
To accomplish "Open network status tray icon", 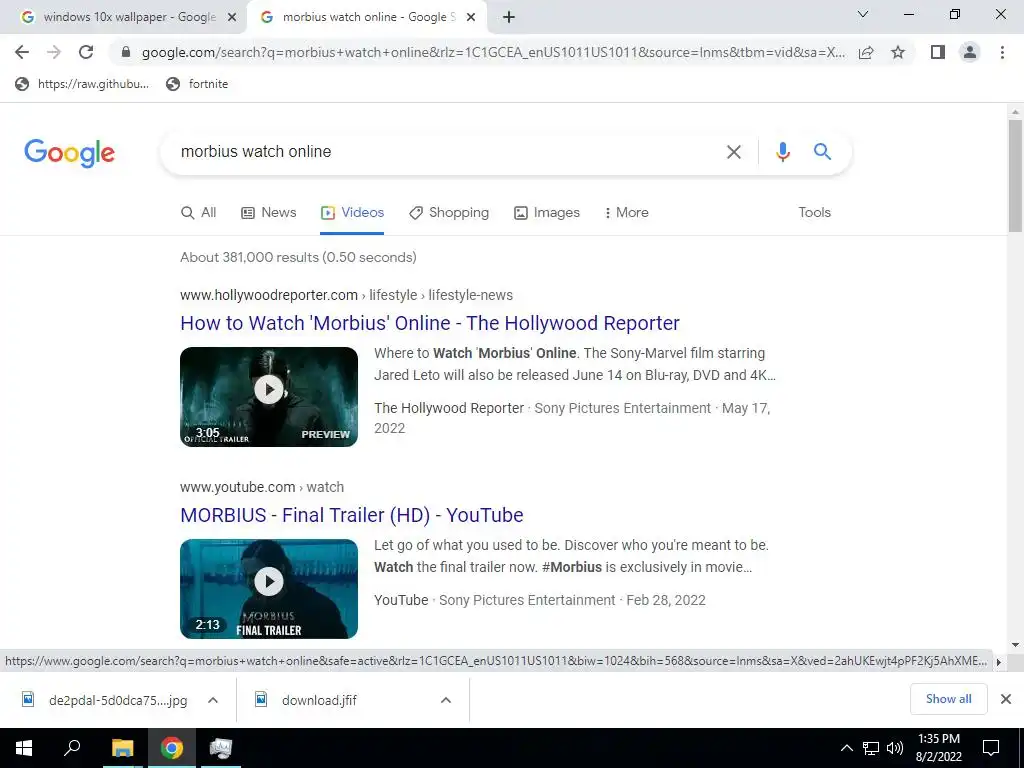I will [x=871, y=748].
